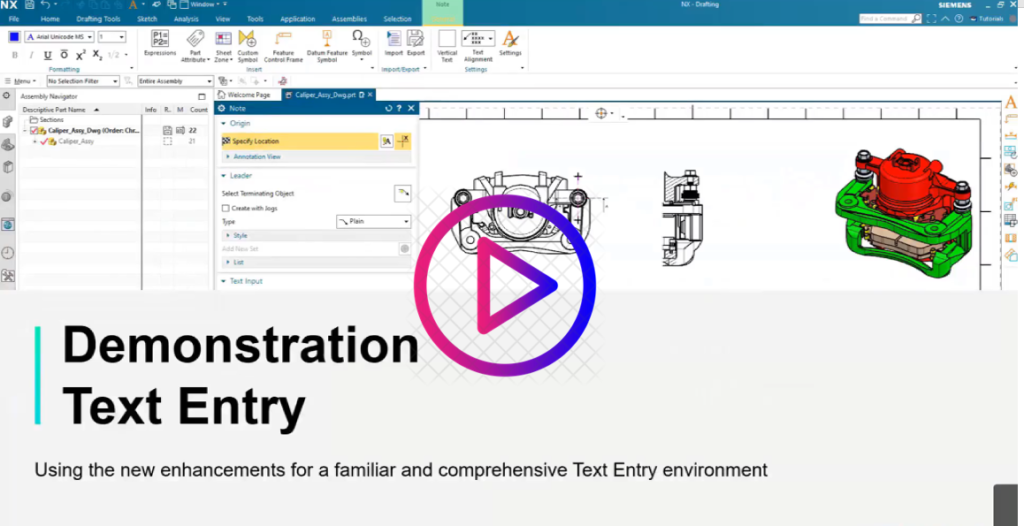Toggle the Caliper_Assy_Dwg checkbox in navigator
Viewport: 1024px width, 526px height.
[x=35, y=130]
